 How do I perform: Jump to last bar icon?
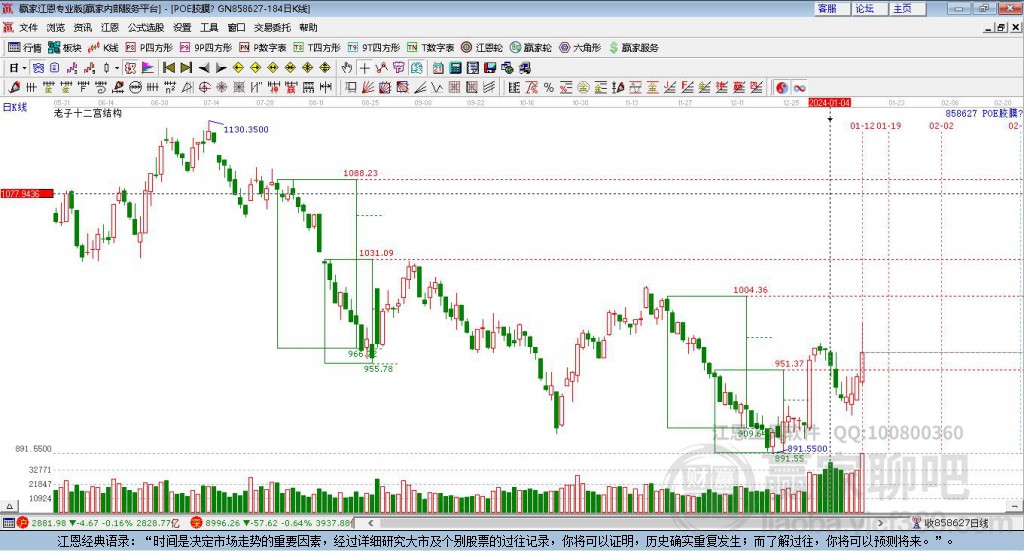tap(186, 68)
